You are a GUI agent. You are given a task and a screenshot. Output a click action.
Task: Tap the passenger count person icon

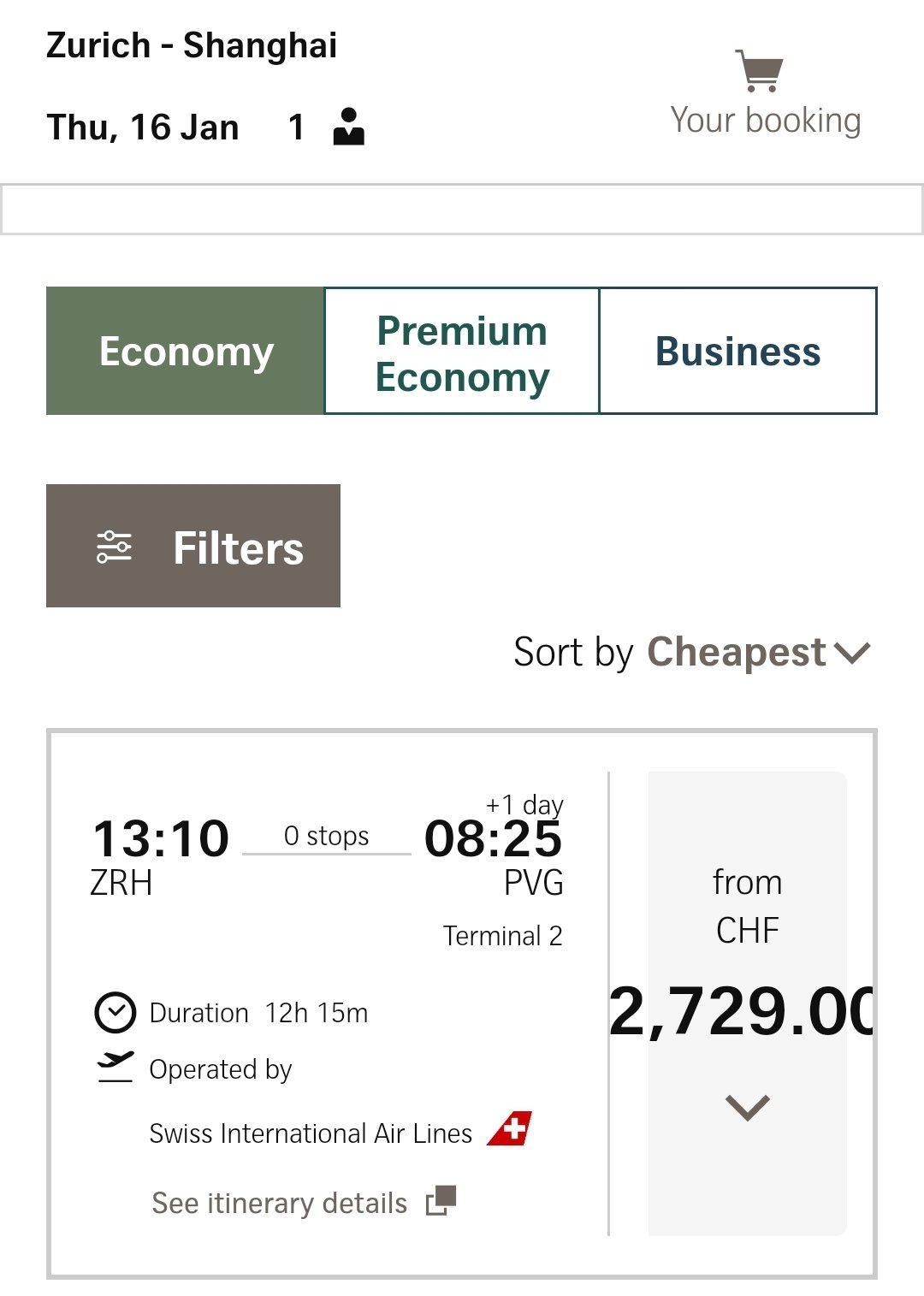click(348, 127)
